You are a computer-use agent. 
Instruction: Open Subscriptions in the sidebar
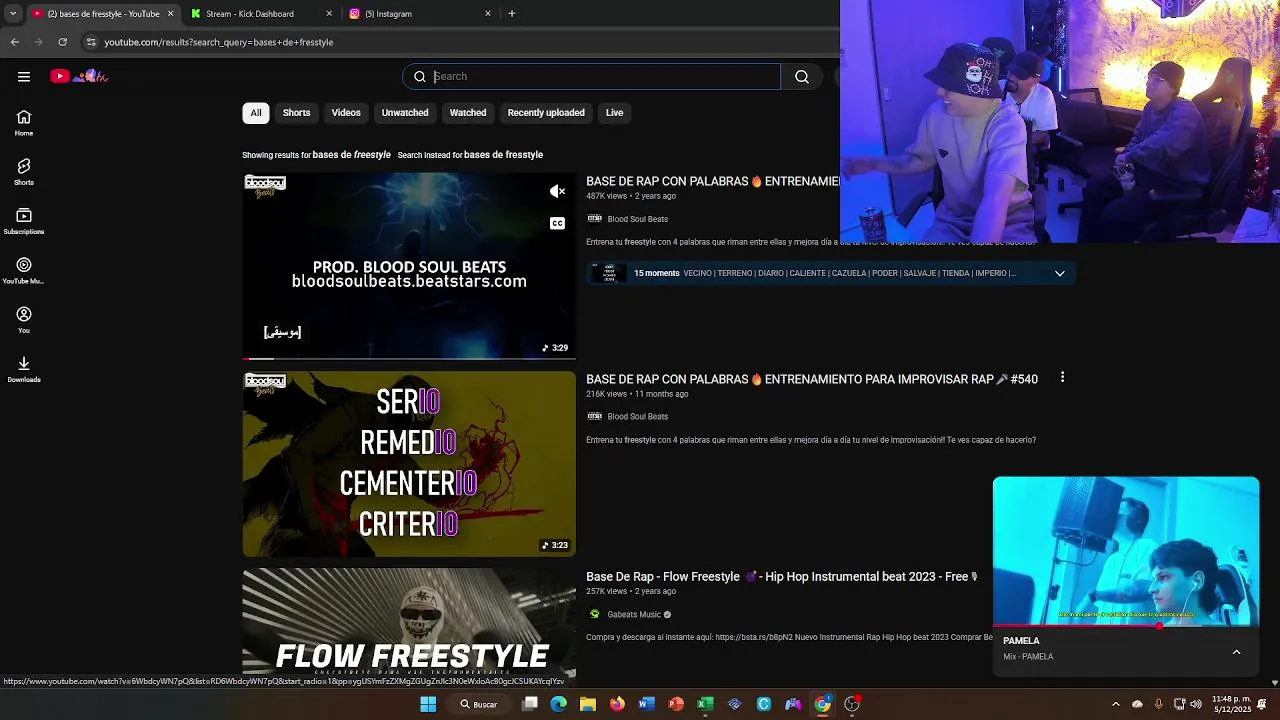[x=24, y=221]
